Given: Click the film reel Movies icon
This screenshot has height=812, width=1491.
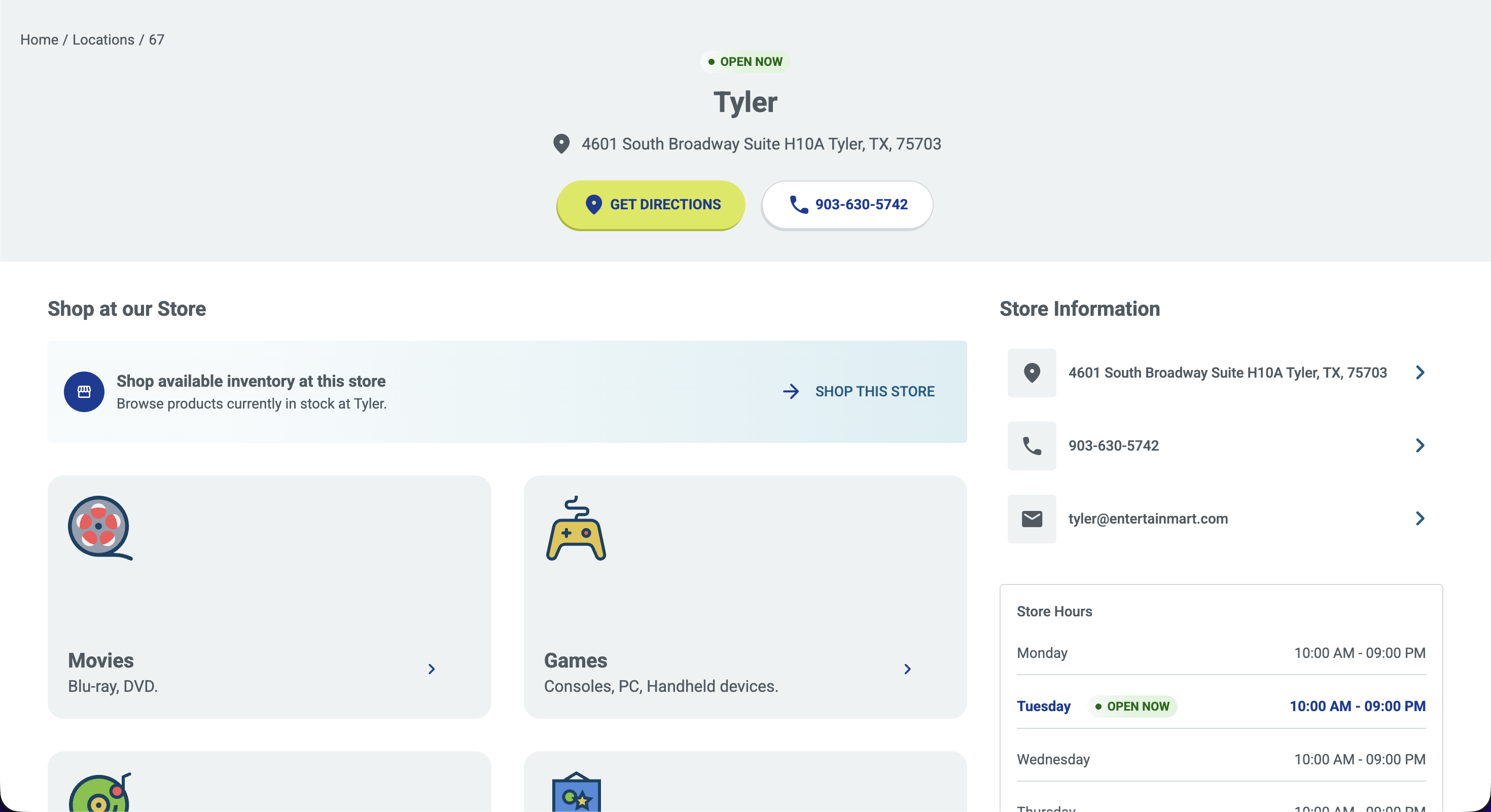Looking at the screenshot, I should 100,528.
